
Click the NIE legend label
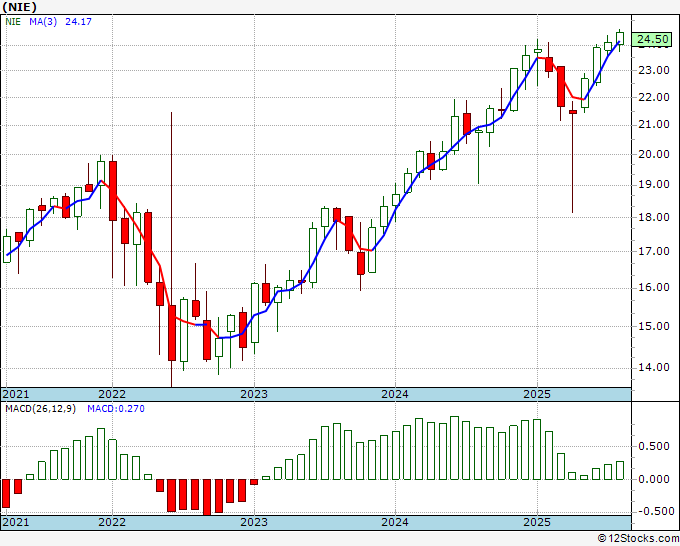[13, 22]
